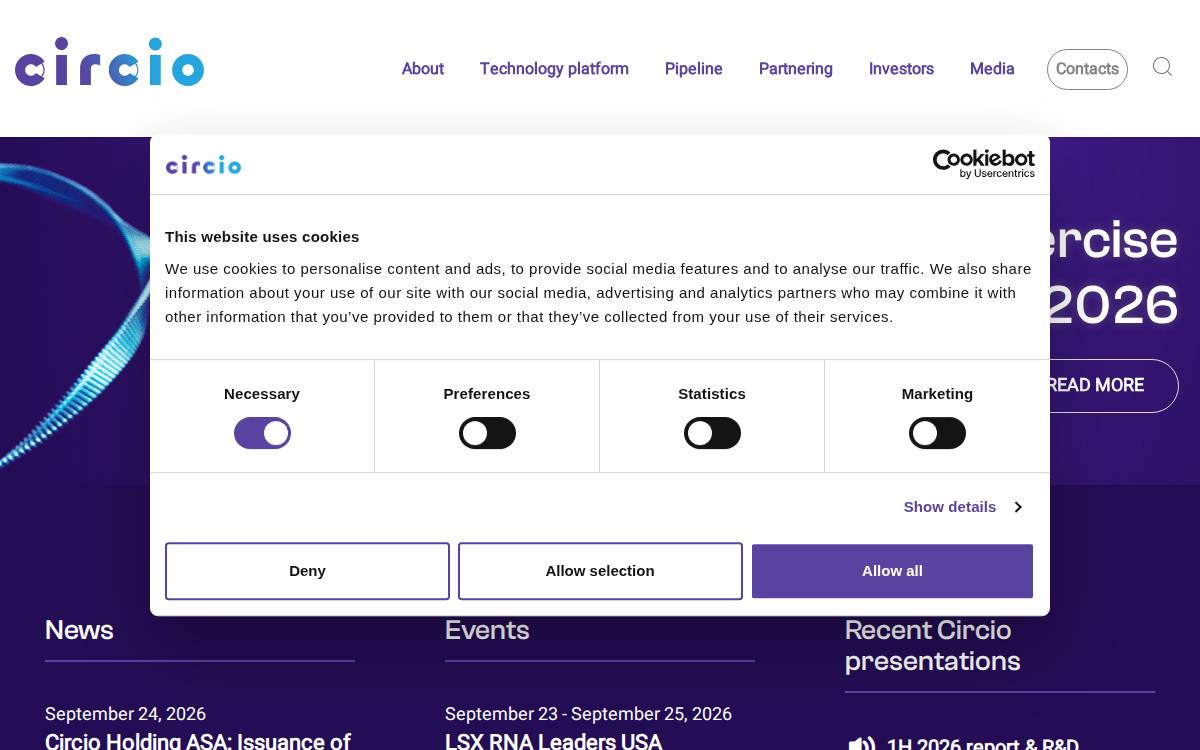
Task: Click the Cookiebot by Usercentrics logo
Action: click(984, 164)
